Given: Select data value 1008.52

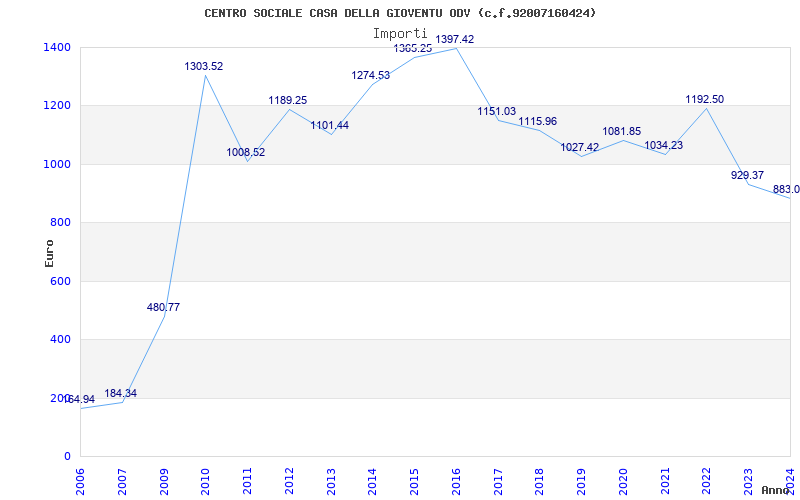Looking at the screenshot, I should 246,153.
